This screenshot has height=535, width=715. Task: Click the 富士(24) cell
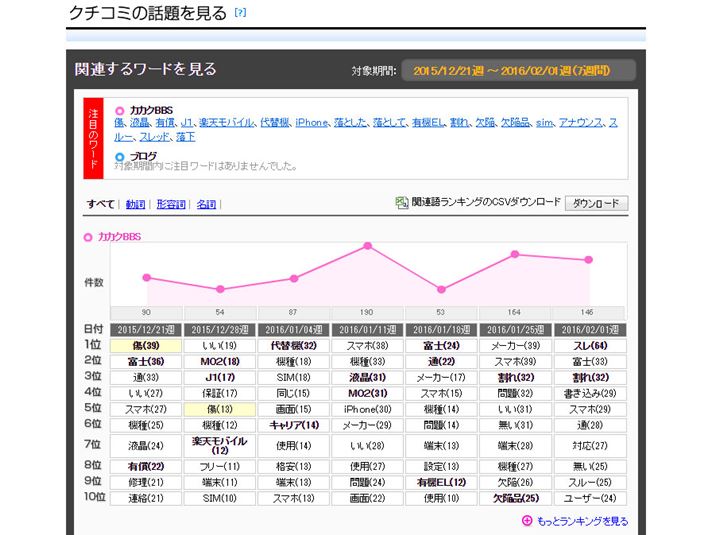[441, 346]
